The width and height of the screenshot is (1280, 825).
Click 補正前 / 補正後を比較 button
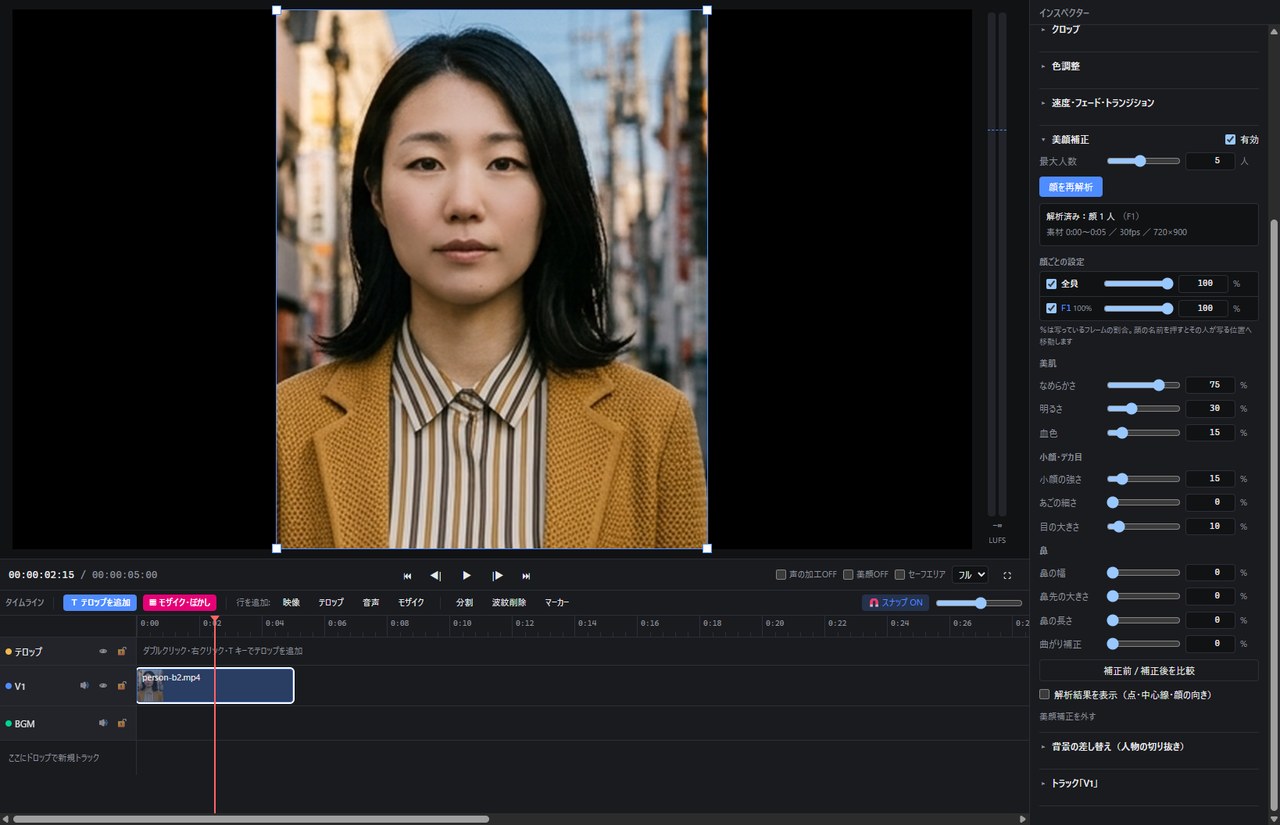1149,670
